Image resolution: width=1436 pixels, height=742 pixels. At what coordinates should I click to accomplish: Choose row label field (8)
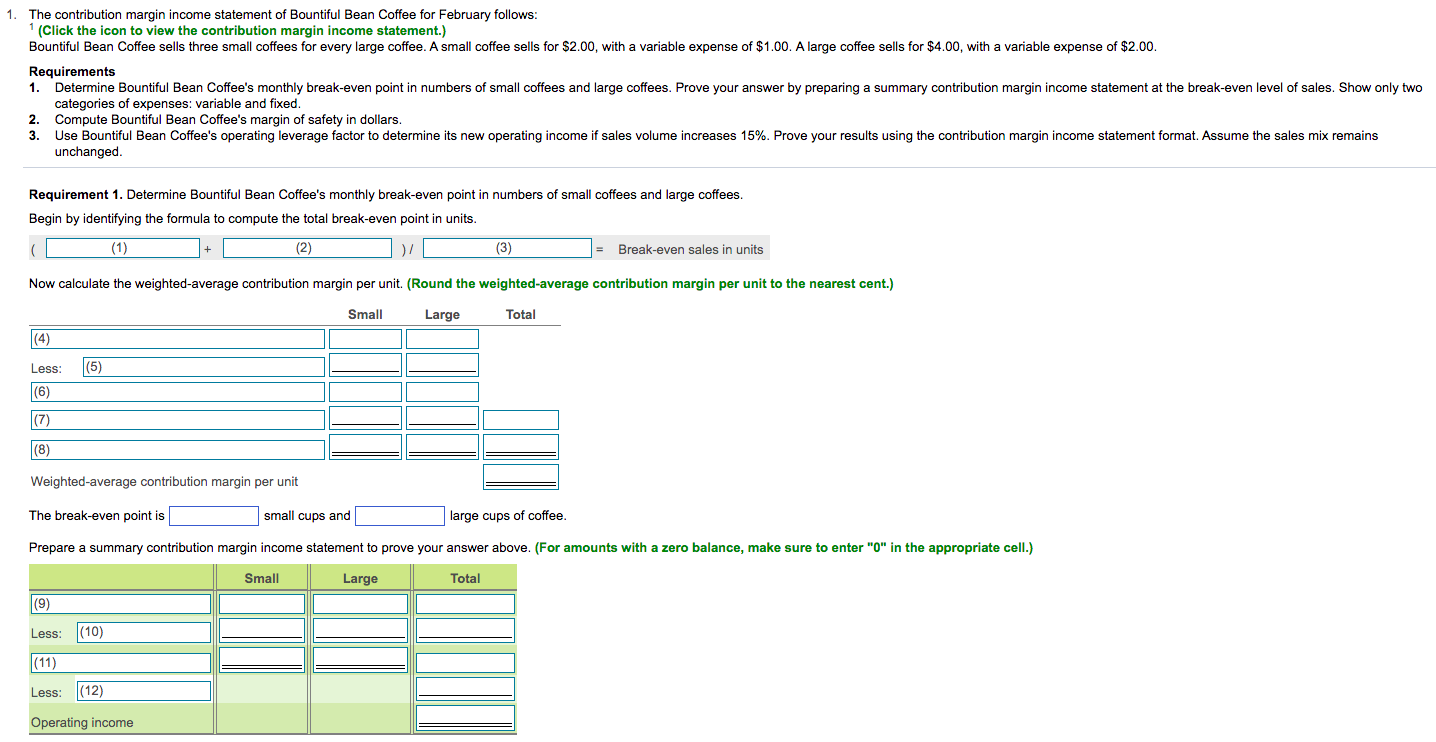click(177, 450)
